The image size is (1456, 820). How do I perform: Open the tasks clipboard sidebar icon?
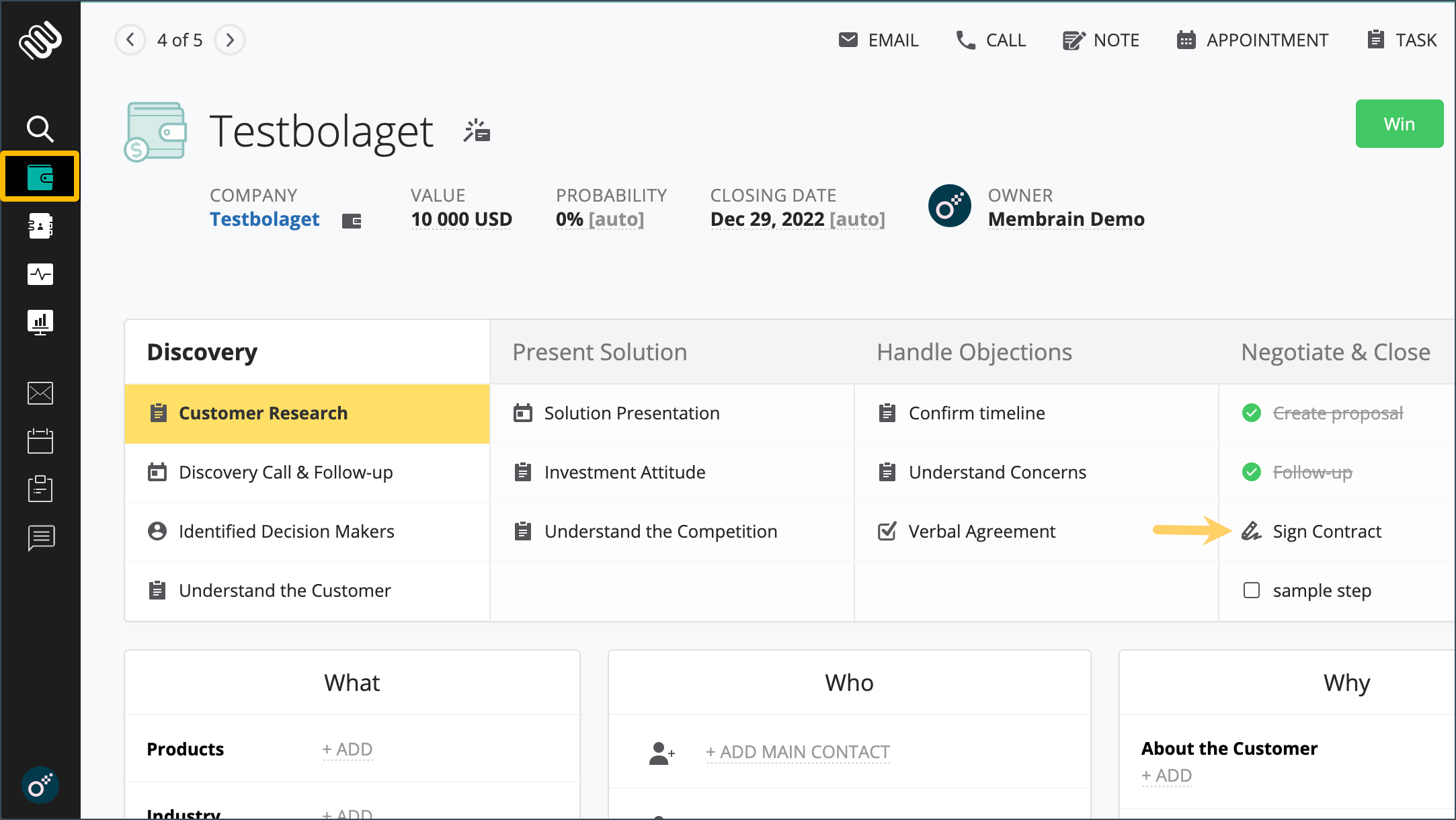(40, 489)
